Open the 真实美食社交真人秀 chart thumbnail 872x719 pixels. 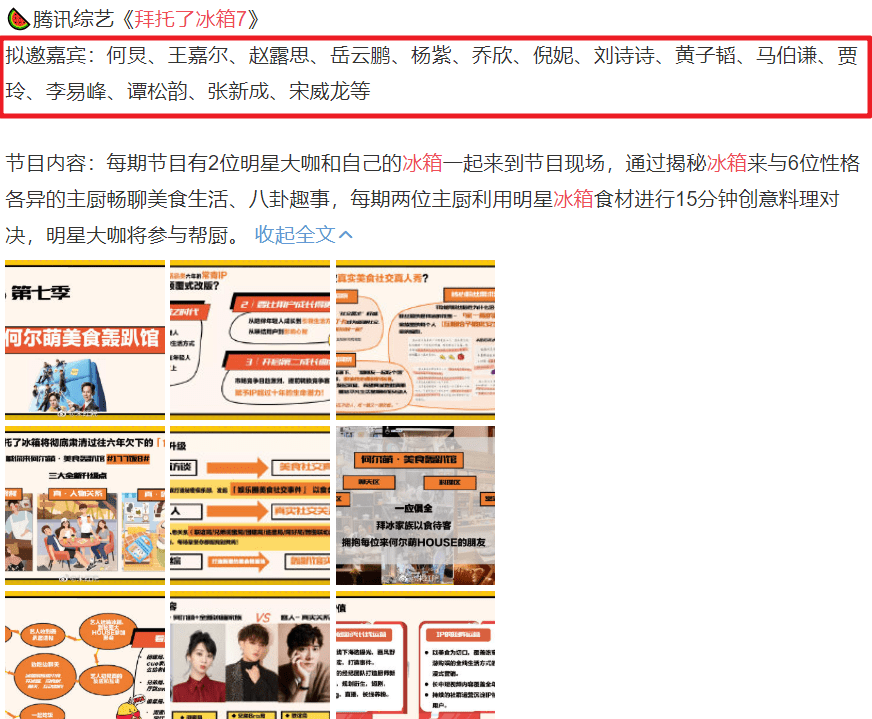coord(414,338)
